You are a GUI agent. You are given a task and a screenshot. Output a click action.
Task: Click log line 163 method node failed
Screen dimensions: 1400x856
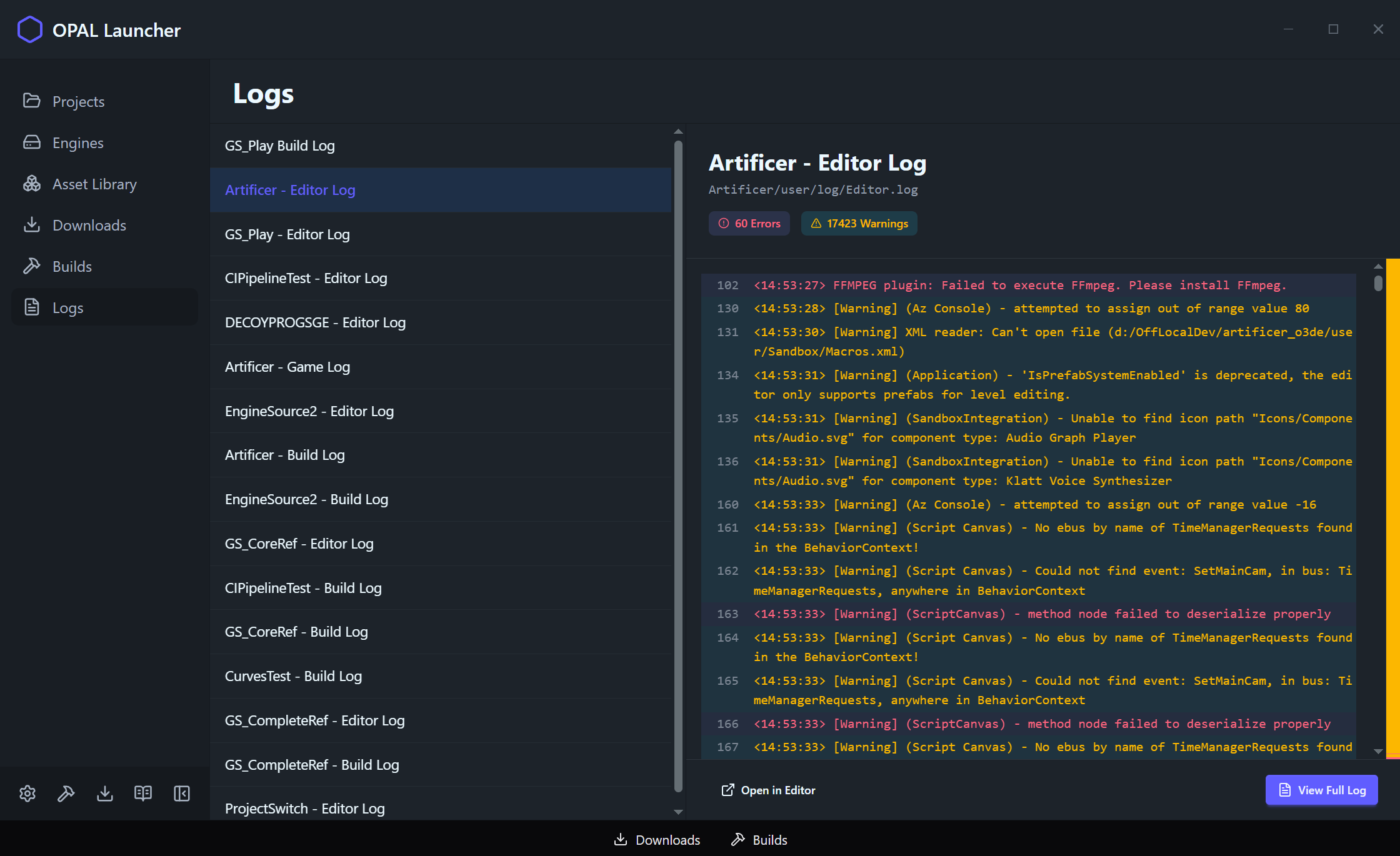[x=1029, y=614]
